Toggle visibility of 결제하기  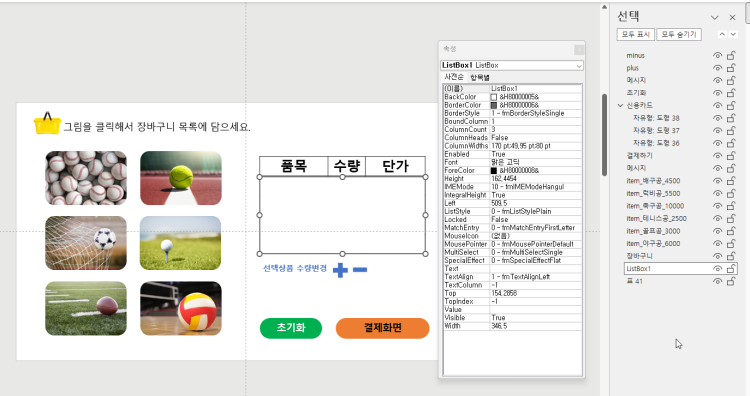[x=717, y=155]
